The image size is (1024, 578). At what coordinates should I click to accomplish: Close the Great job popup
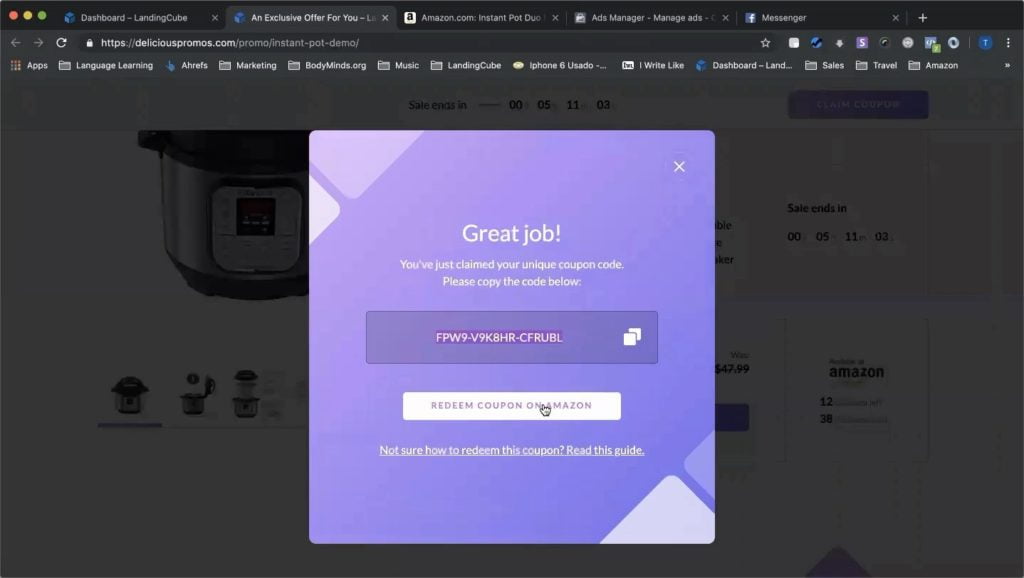[679, 167]
